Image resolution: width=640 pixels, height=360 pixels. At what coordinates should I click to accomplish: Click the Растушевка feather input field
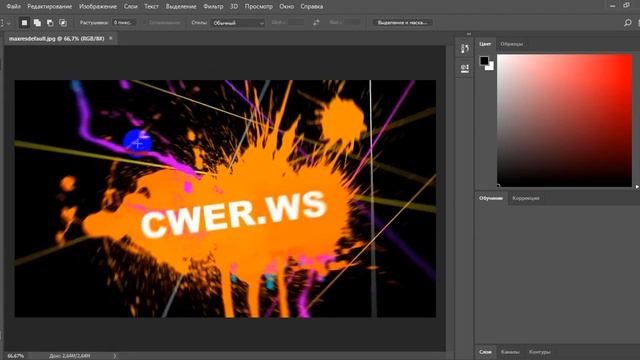pos(123,23)
